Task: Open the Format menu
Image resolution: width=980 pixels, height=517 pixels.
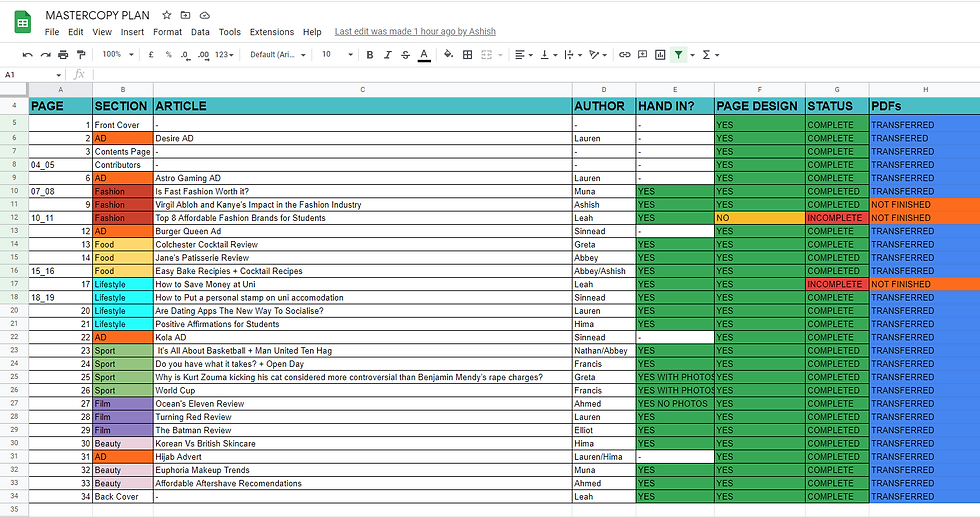Action: (168, 32)
